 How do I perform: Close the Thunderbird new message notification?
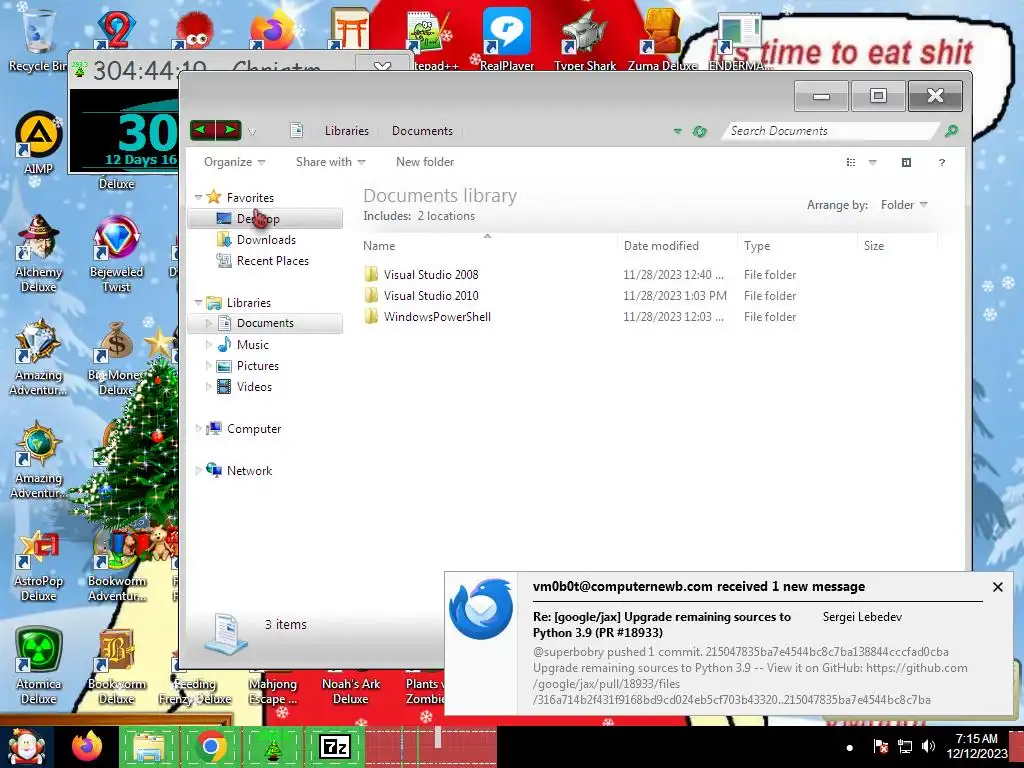click(x=997, y=586)
